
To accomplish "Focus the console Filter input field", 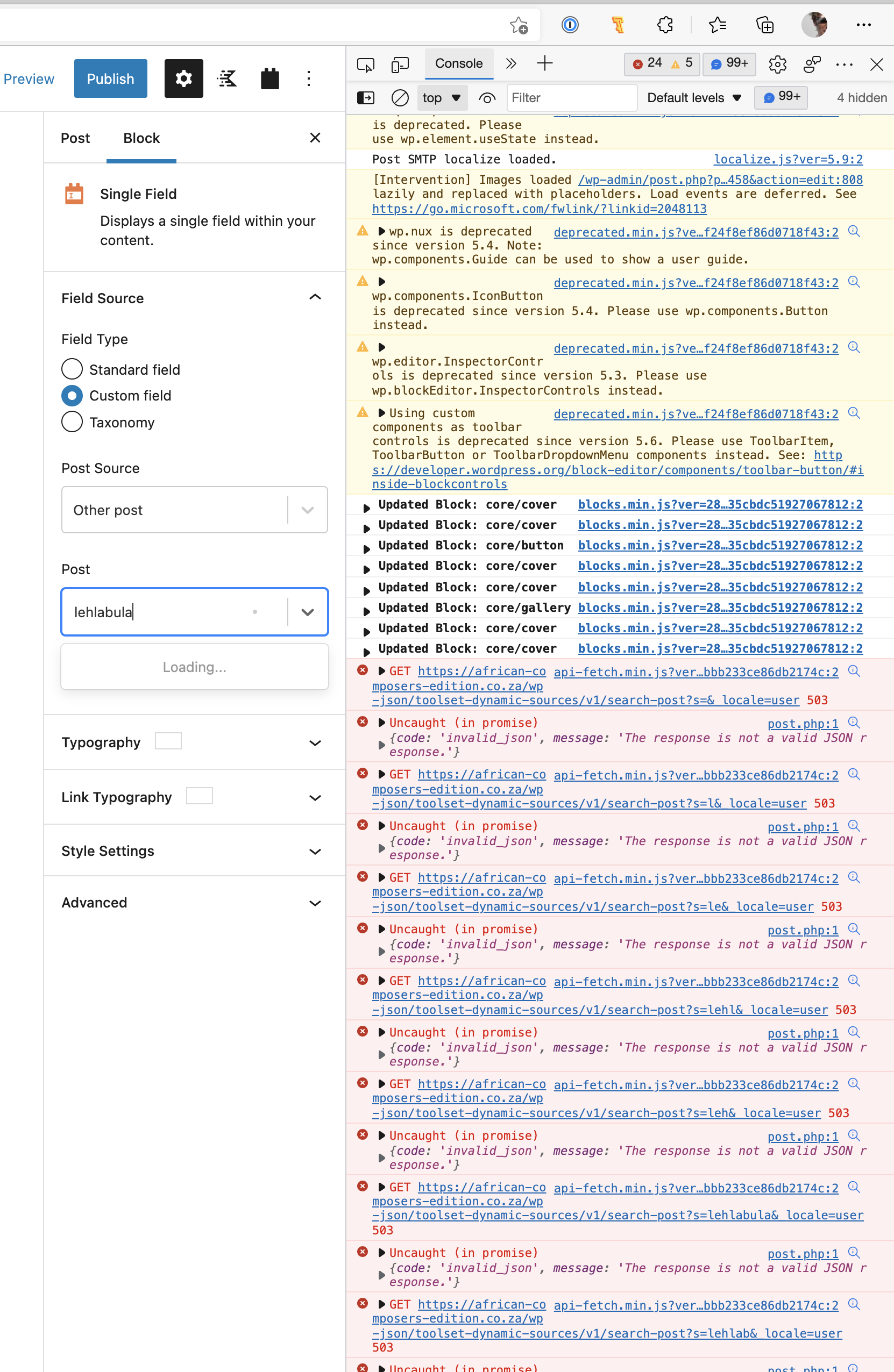I will point(572,98).
